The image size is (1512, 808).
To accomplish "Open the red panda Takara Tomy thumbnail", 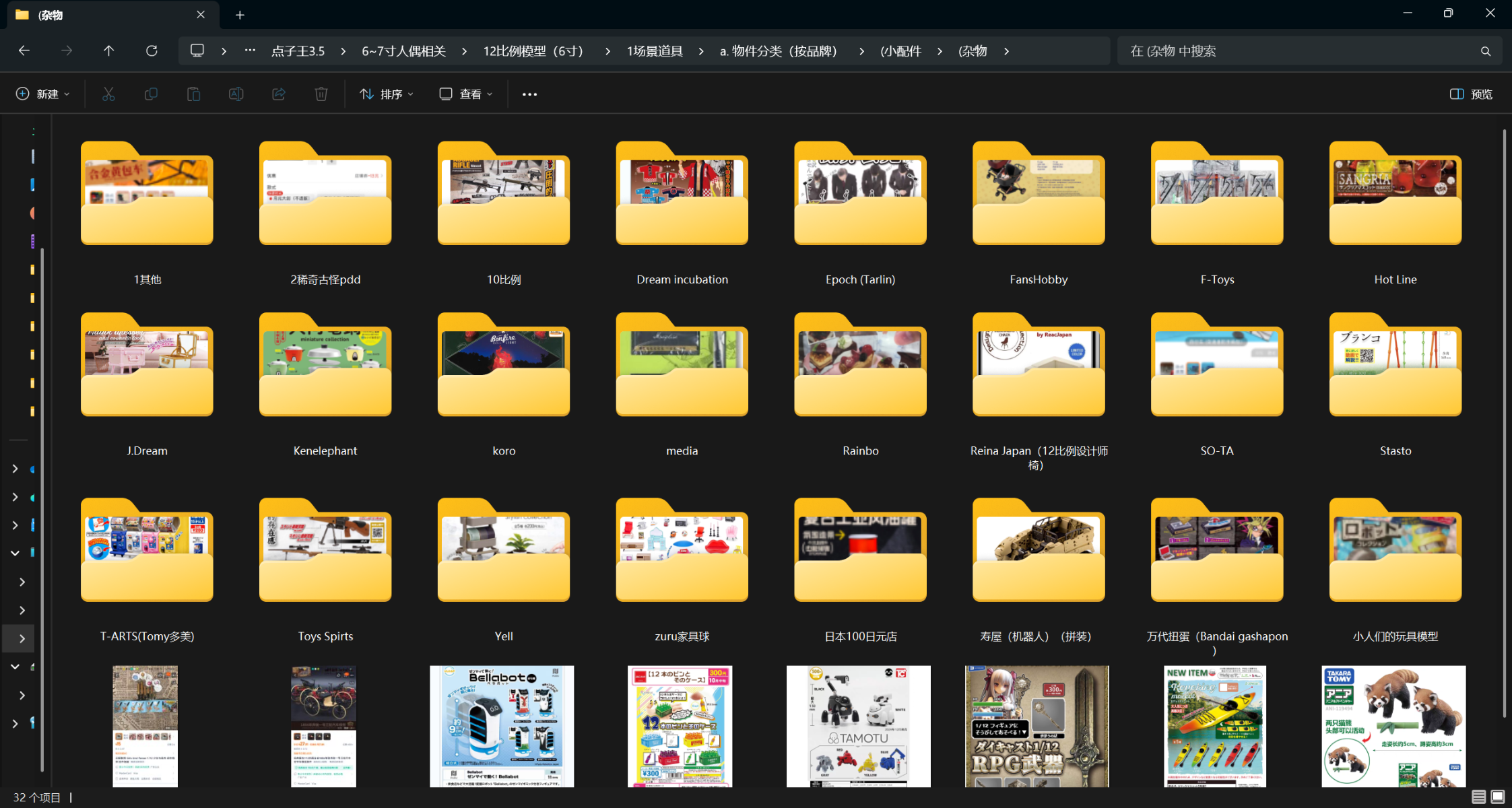I will point(1393,726).
